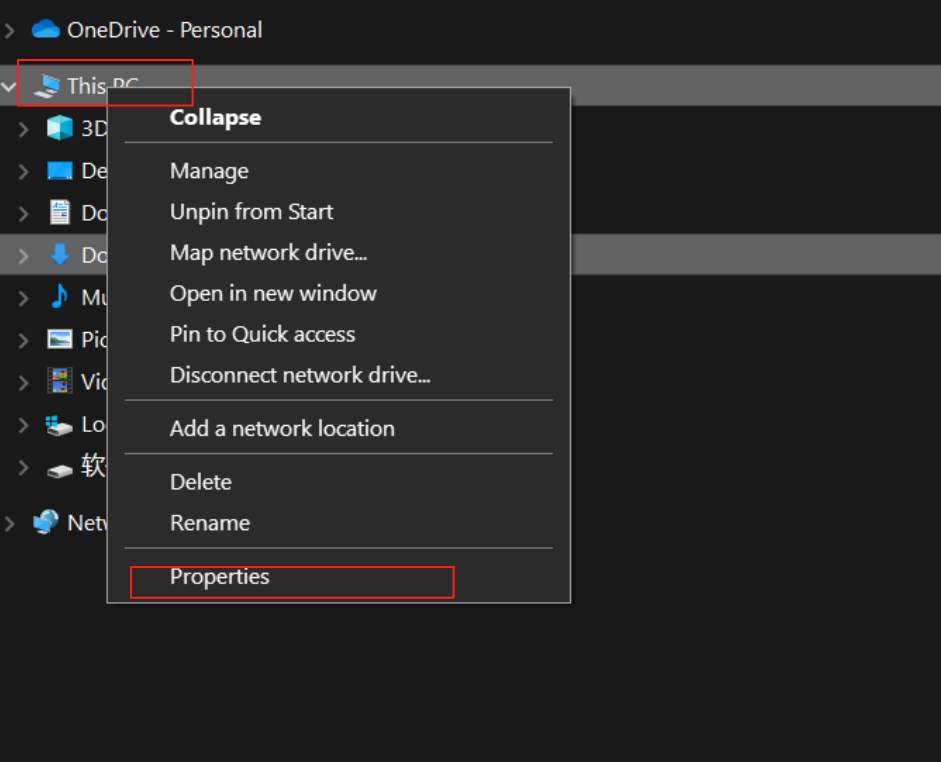Select the Network globe icon

(x=46, y=522)
